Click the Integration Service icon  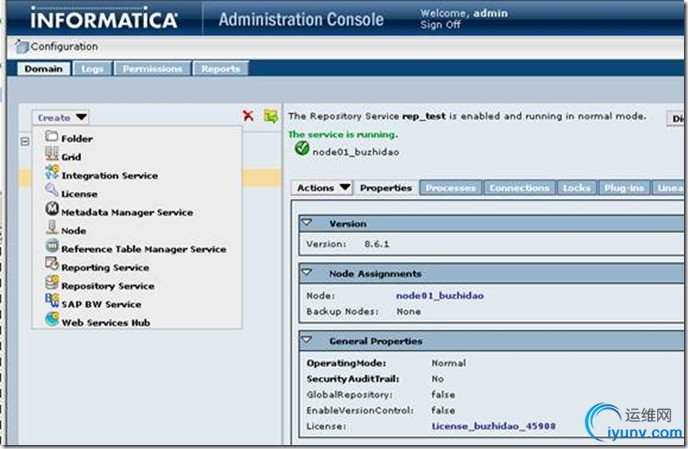pyautogui.click(x=52, y=172)
